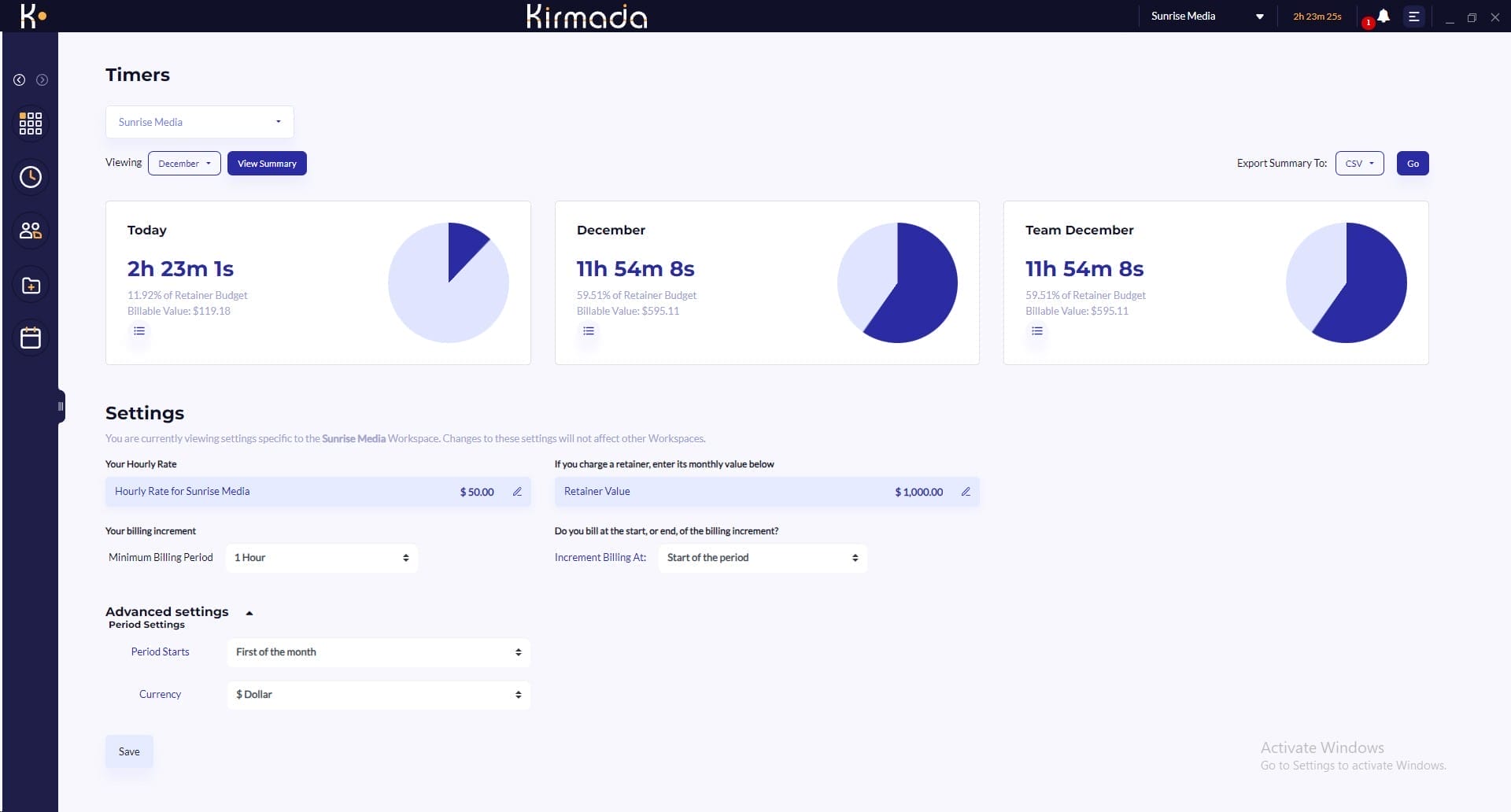1511x812 pixels.
Task: Click the notification bell icon
Action: [1384, 16]
